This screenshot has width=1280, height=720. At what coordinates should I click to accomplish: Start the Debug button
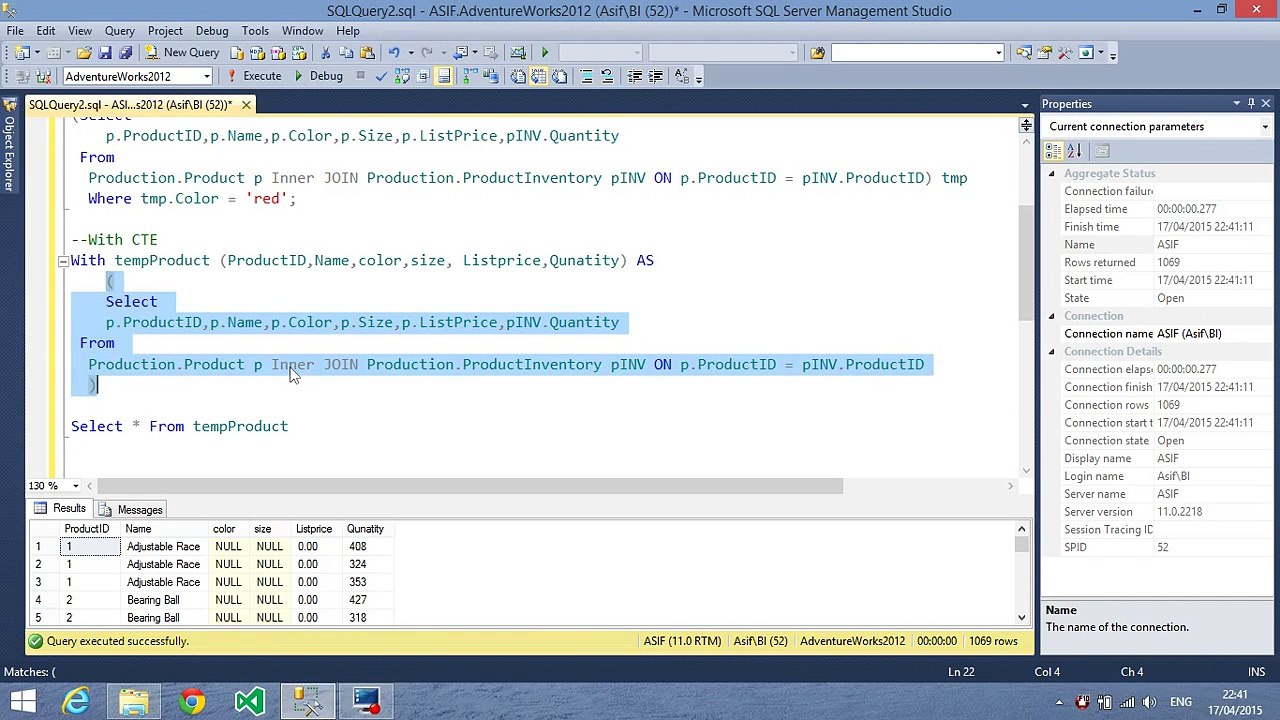pos(319,76)
